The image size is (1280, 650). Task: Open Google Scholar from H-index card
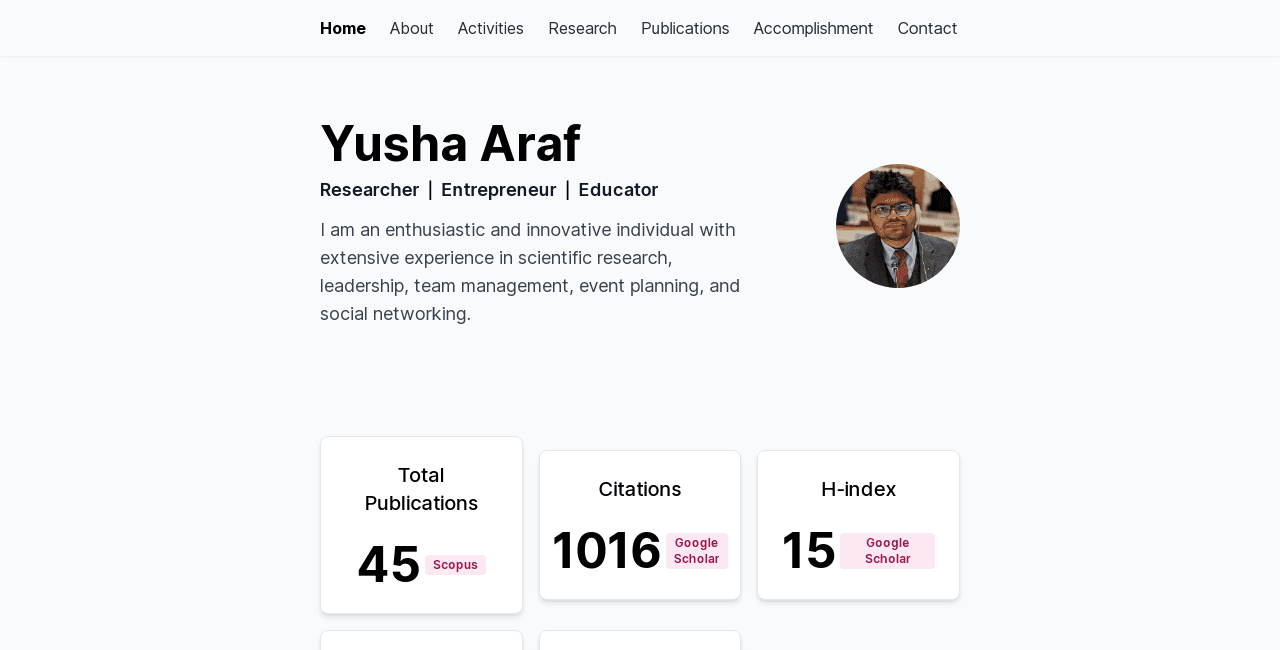coord(887,551)
